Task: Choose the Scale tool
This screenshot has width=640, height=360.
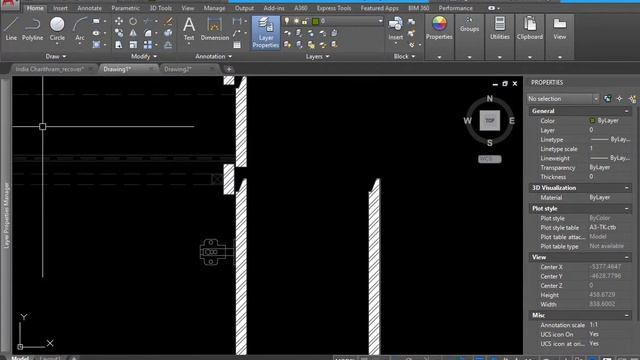Action: [133, 44]
